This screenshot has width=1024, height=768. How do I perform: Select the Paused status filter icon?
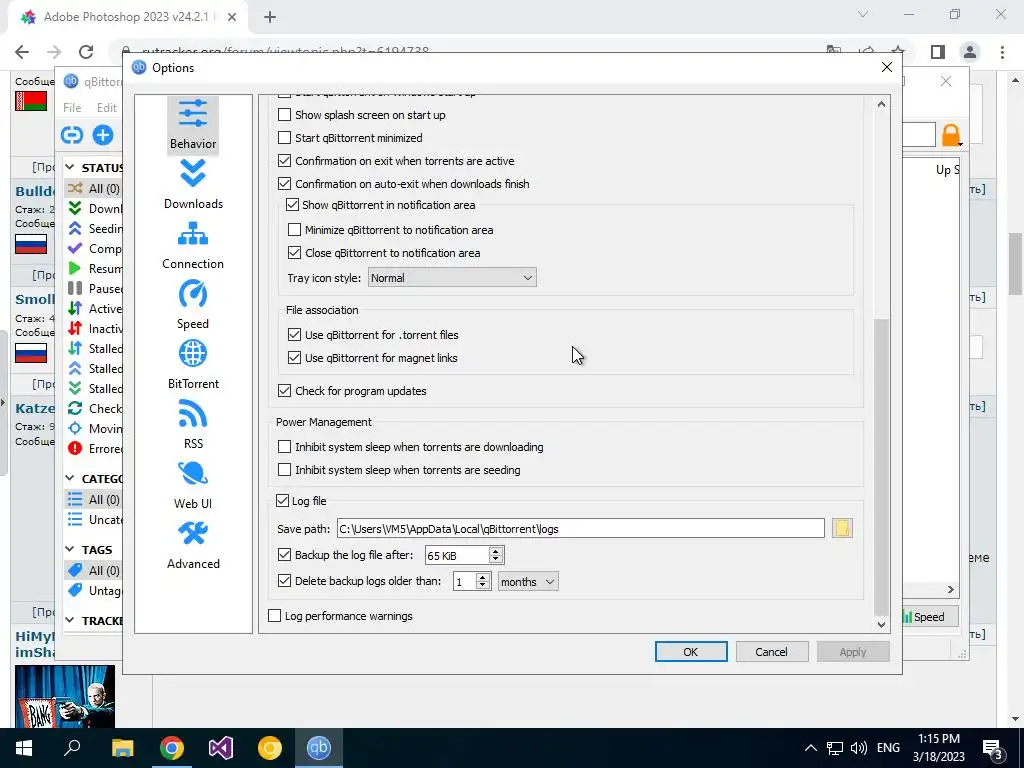pyautogui.click(x=75, y=289)
